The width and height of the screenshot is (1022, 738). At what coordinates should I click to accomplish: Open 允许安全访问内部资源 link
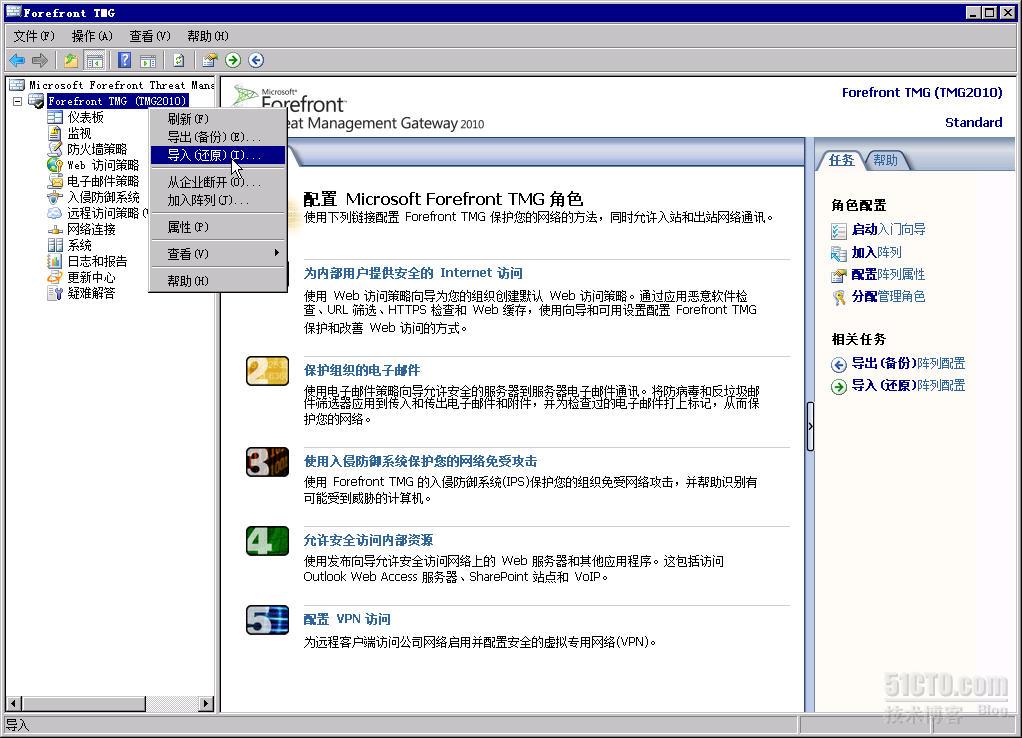[x=368, y=540]
